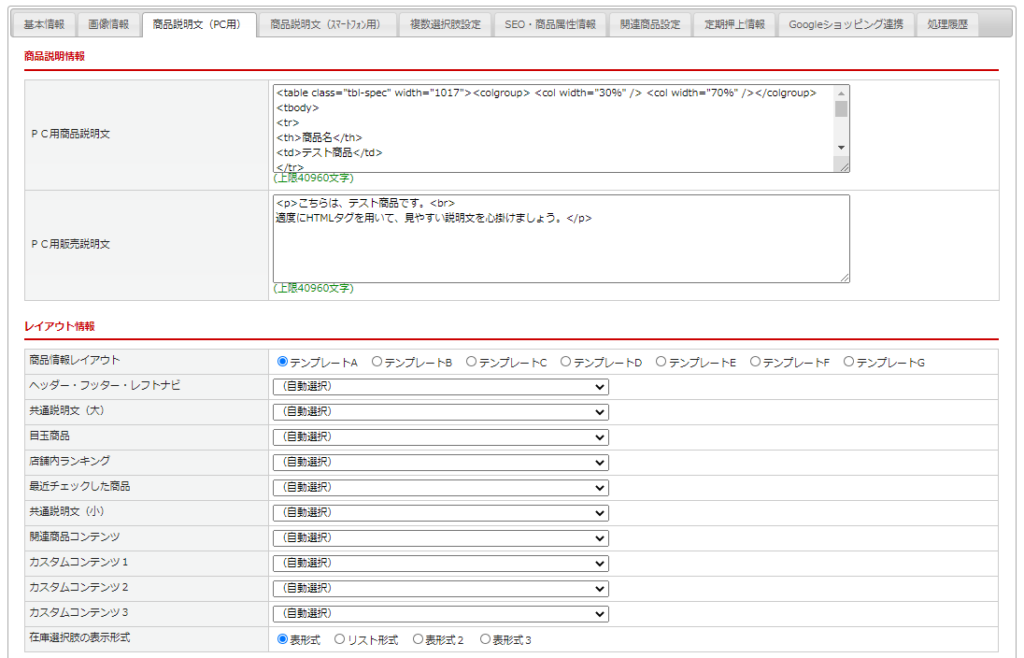
Task: Open カスタムコンテンツ3 dropdown list
Action: 440,614
